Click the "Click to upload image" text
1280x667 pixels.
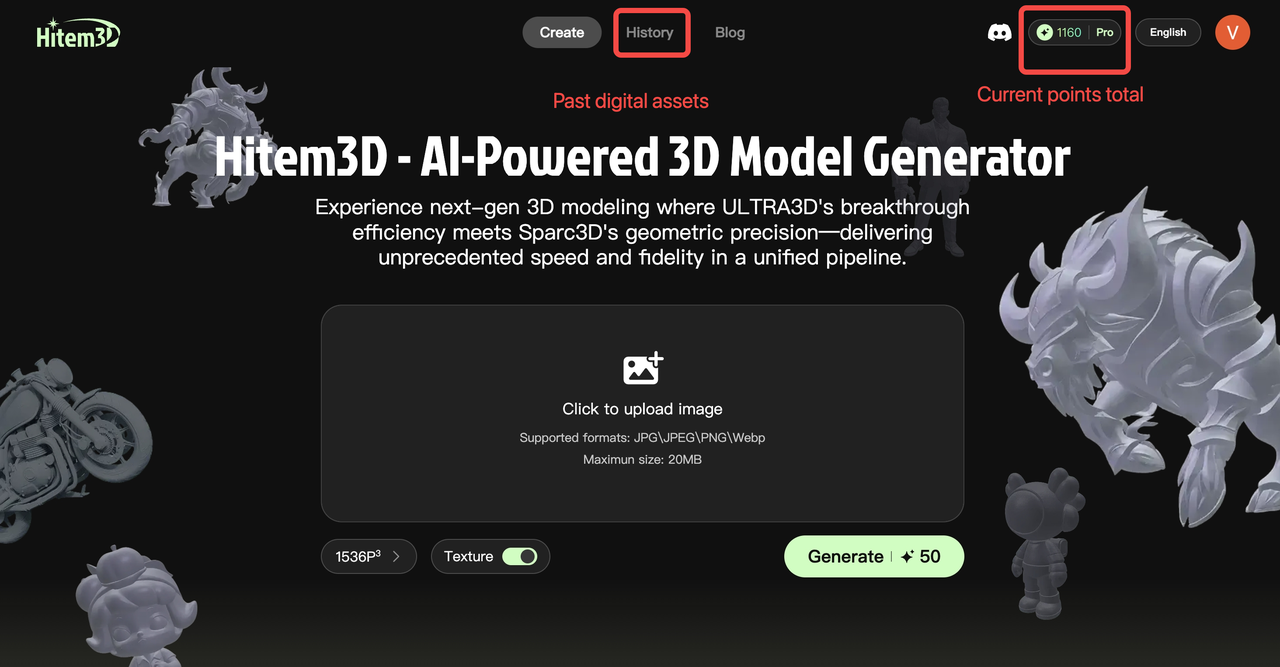tap(643, 409)
